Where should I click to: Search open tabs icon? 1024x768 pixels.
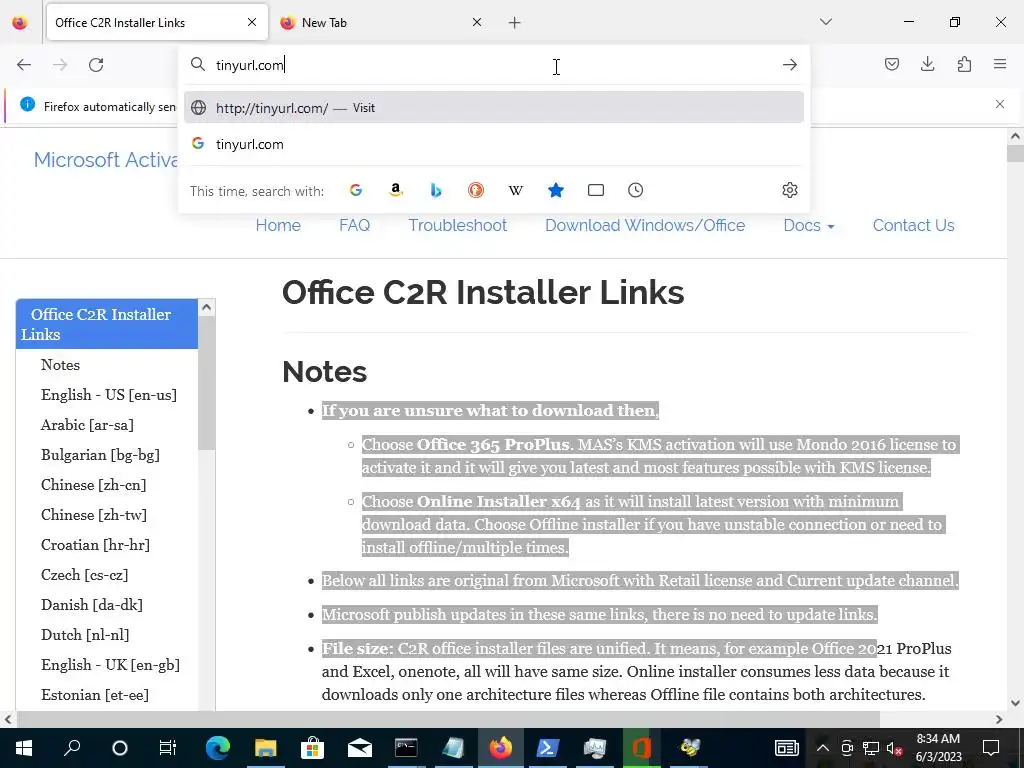click(596, 190)
